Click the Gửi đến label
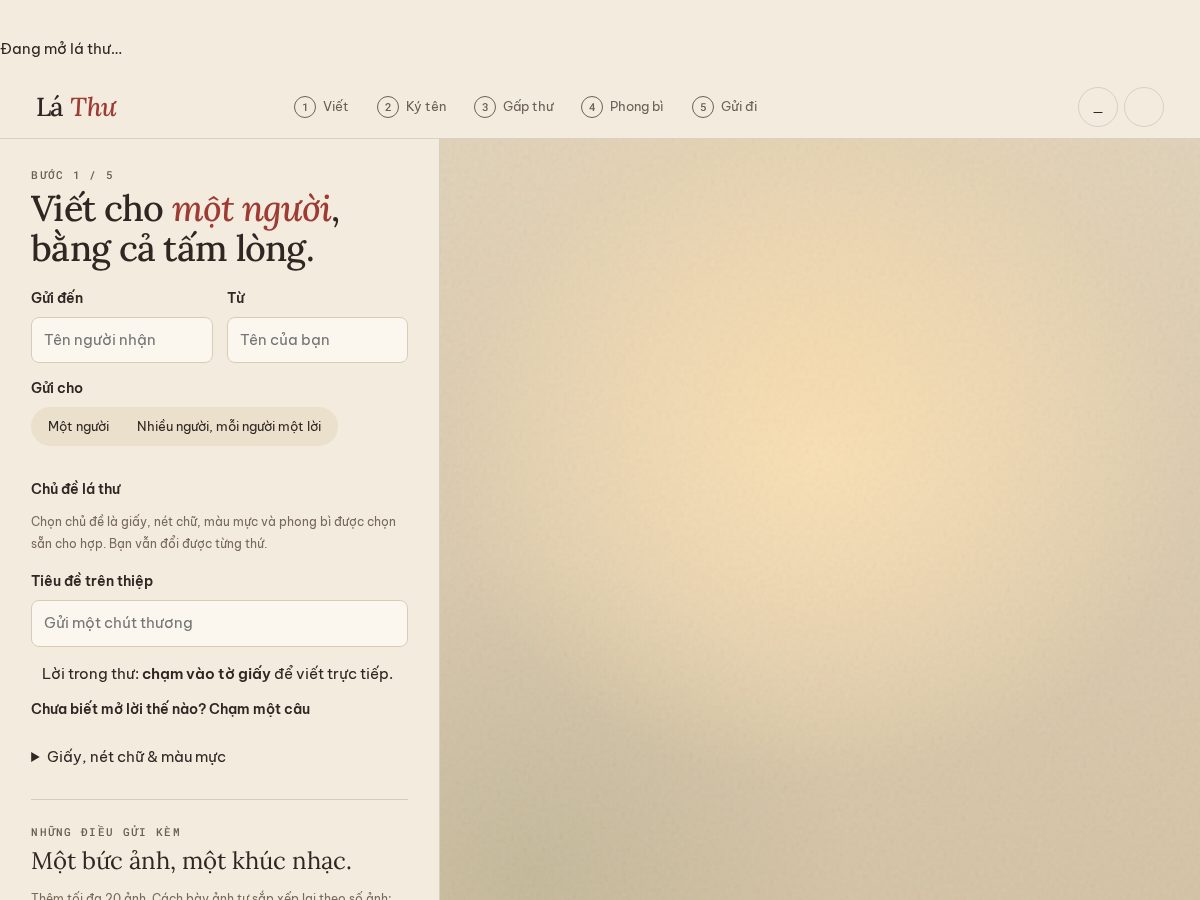The height and width of the screenshot is (900, 1200). coord(57,298)
